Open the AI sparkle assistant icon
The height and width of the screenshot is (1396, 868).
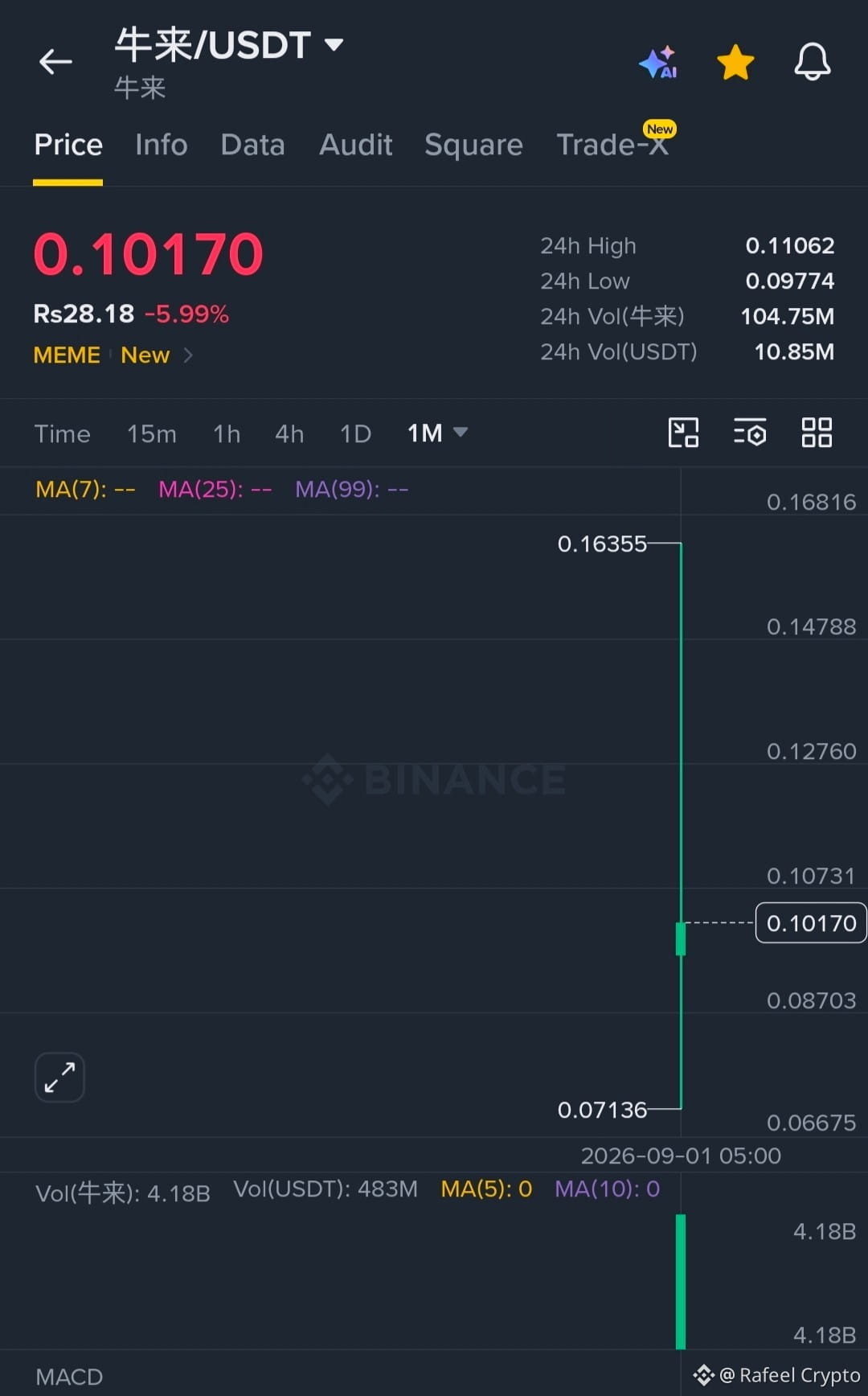tap(658, 62)
